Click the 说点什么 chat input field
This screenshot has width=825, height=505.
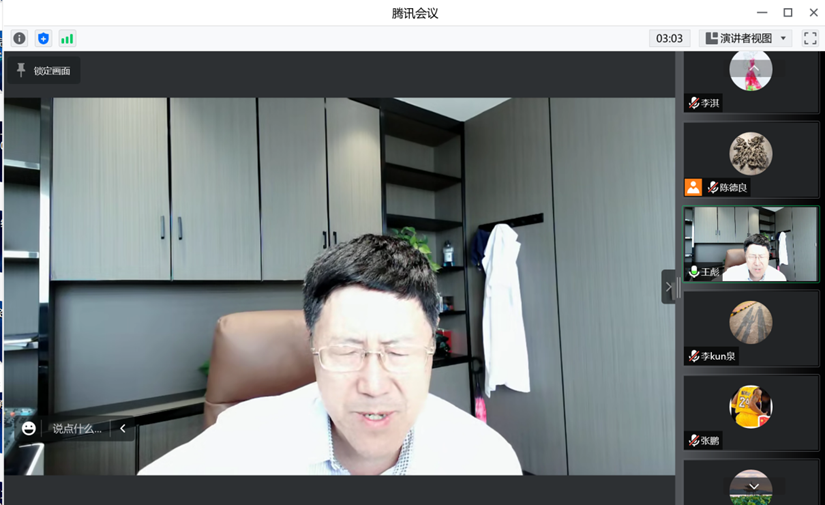(77, 428)
